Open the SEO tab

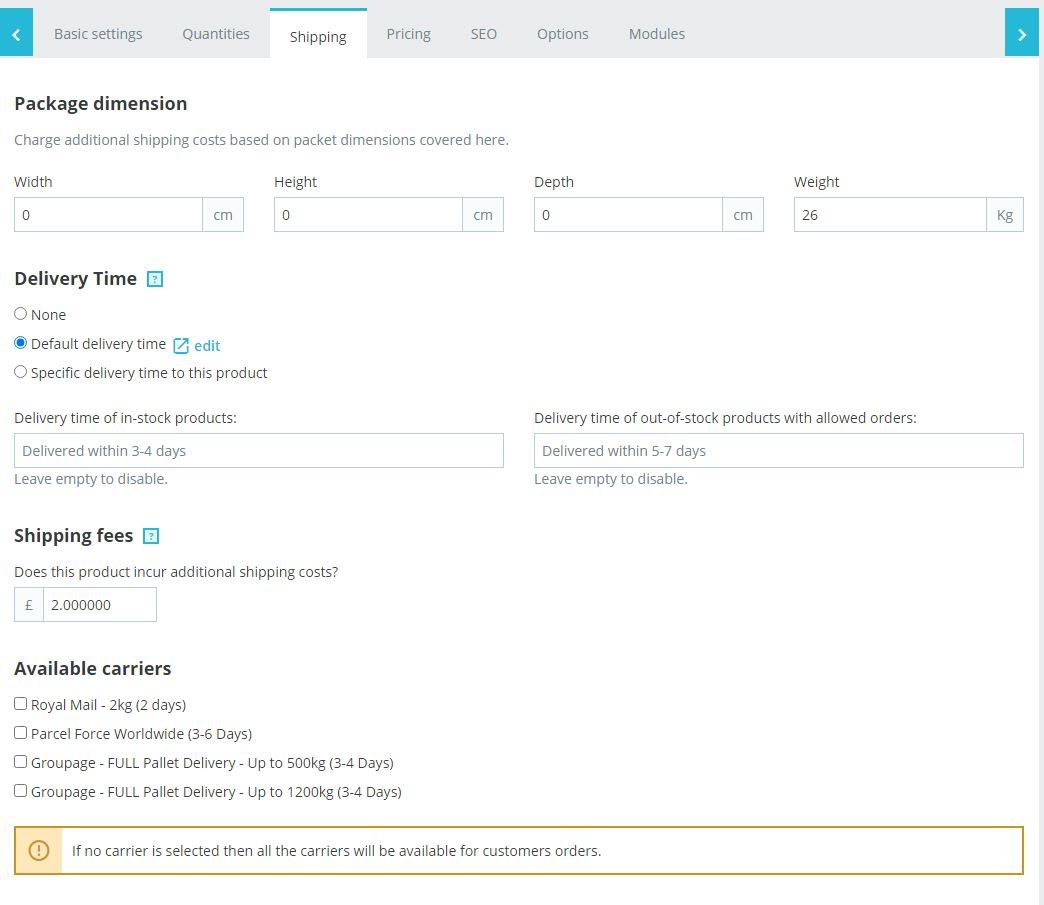tap(484, 34)
